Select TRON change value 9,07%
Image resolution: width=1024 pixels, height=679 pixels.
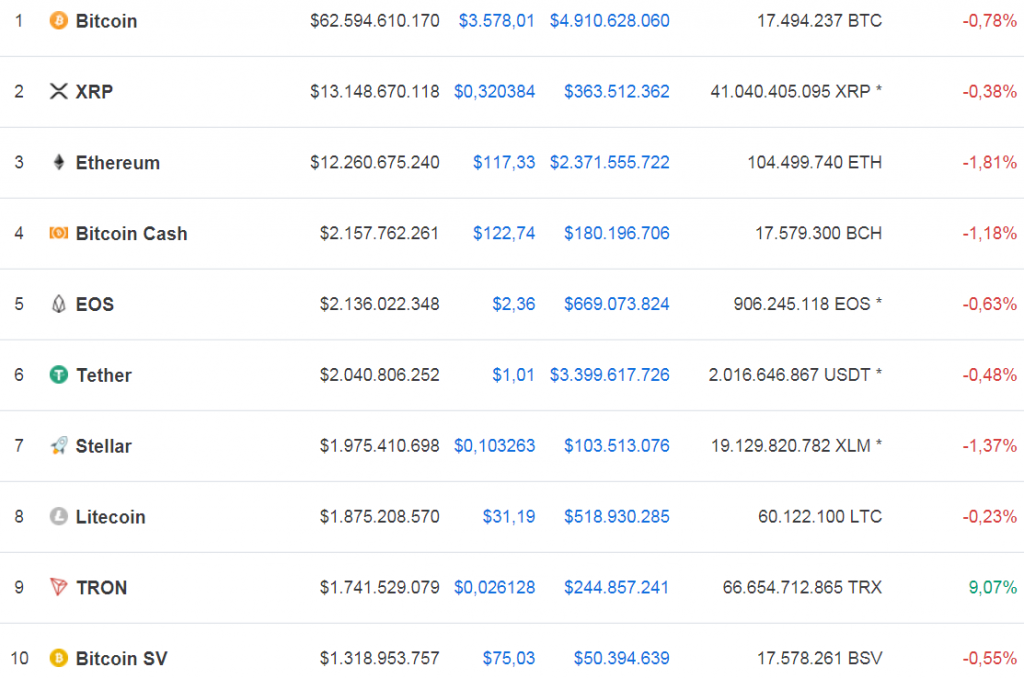coord(993,588)
